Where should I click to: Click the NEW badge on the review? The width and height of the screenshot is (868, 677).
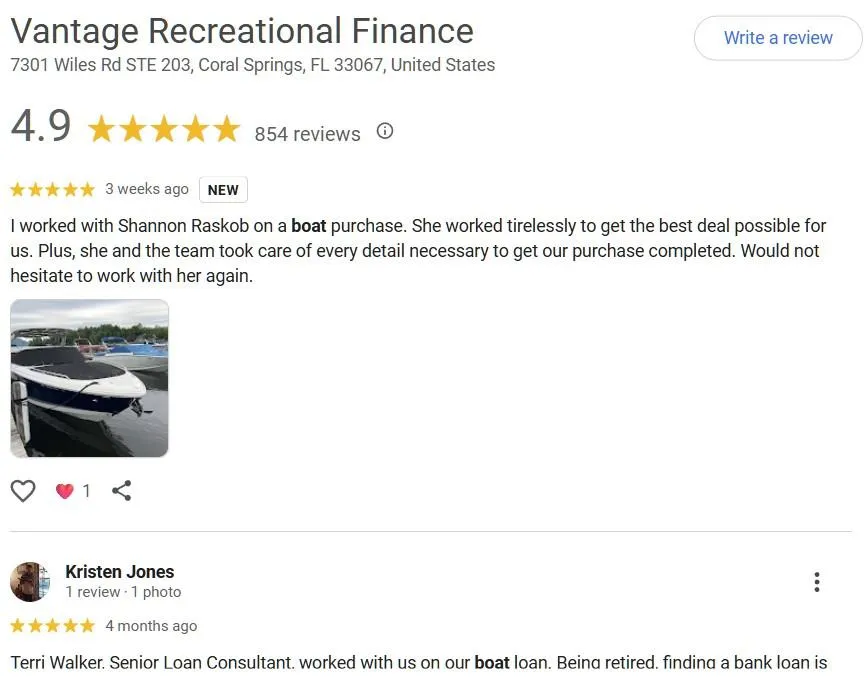tap(223, 190)
